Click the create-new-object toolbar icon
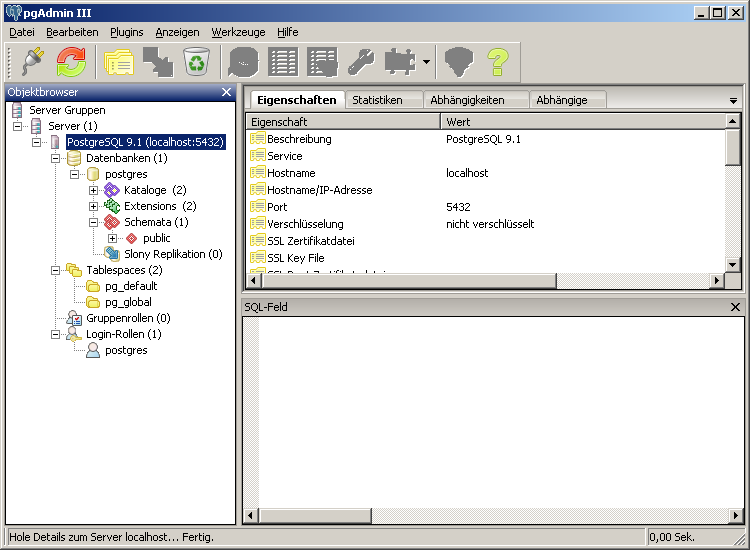 click(158, 62)
